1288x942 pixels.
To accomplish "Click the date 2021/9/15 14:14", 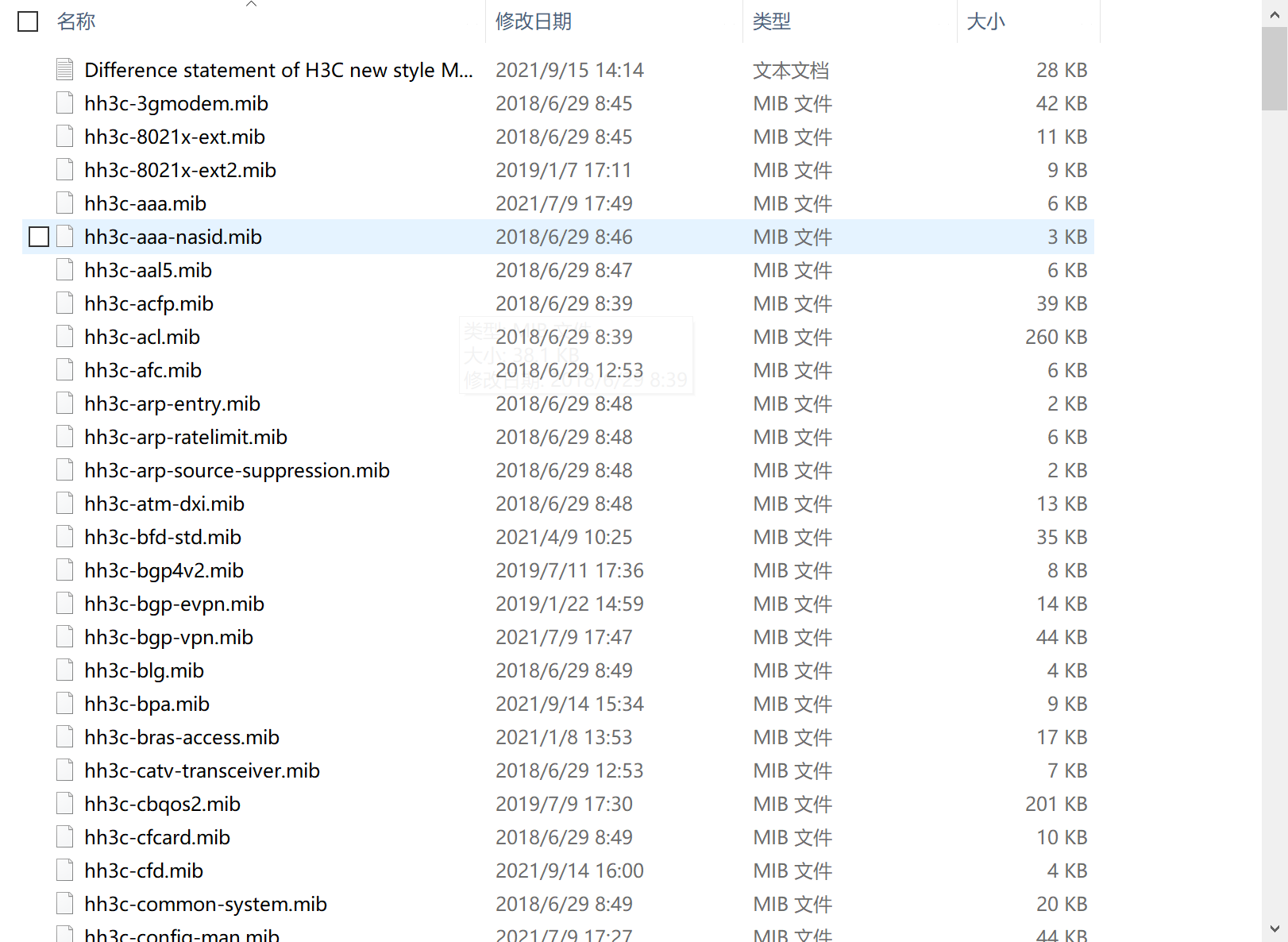I will [569, 70].
